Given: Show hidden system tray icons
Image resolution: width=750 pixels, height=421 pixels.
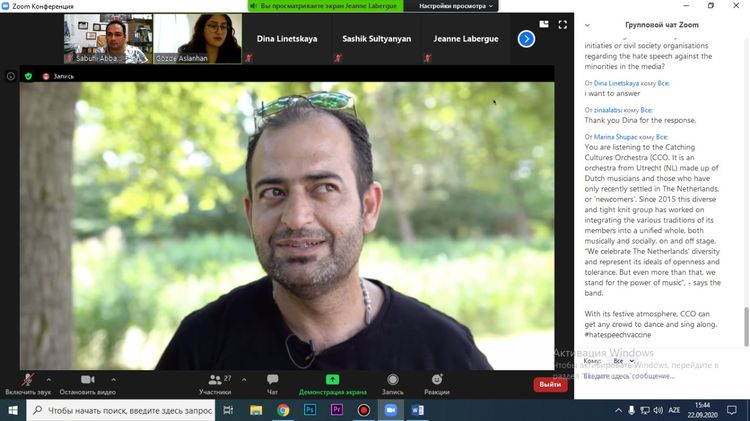Looking at the screenshot, I should coord(618,410).
